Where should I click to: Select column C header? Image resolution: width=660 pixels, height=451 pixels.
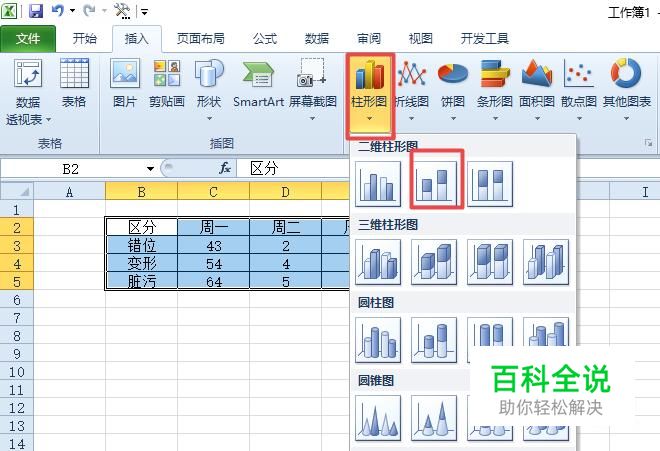coord(213,192)
